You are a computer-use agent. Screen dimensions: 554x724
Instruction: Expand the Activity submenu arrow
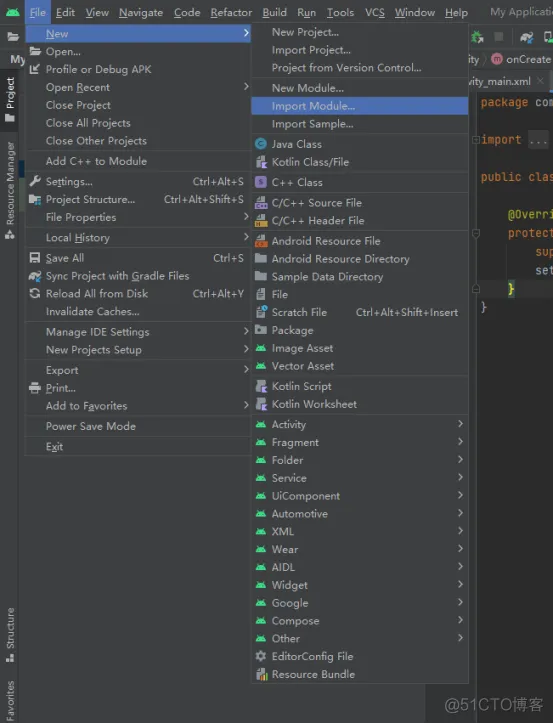pos(460,424)
